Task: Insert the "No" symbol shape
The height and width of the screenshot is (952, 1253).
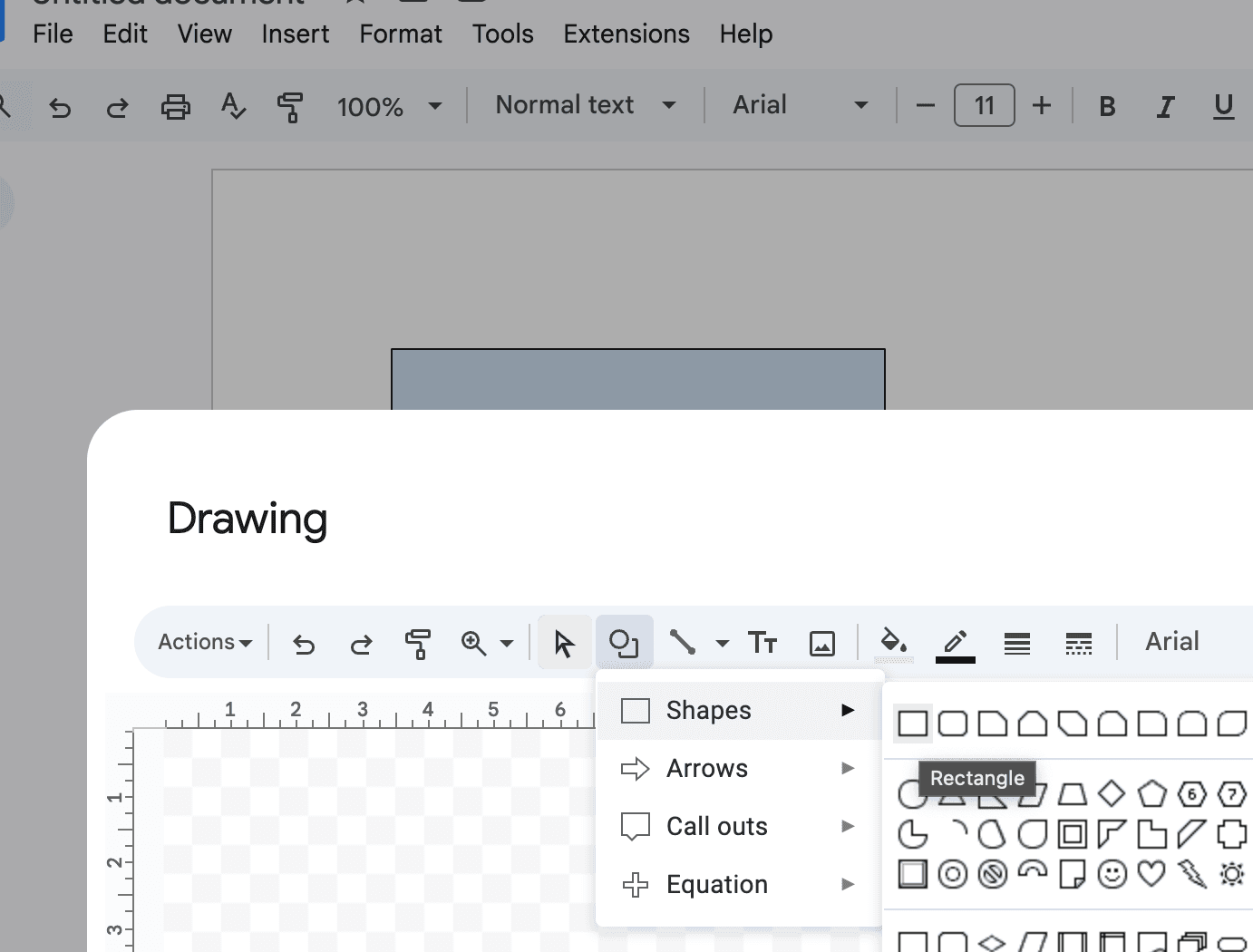Action: (992, 874)
